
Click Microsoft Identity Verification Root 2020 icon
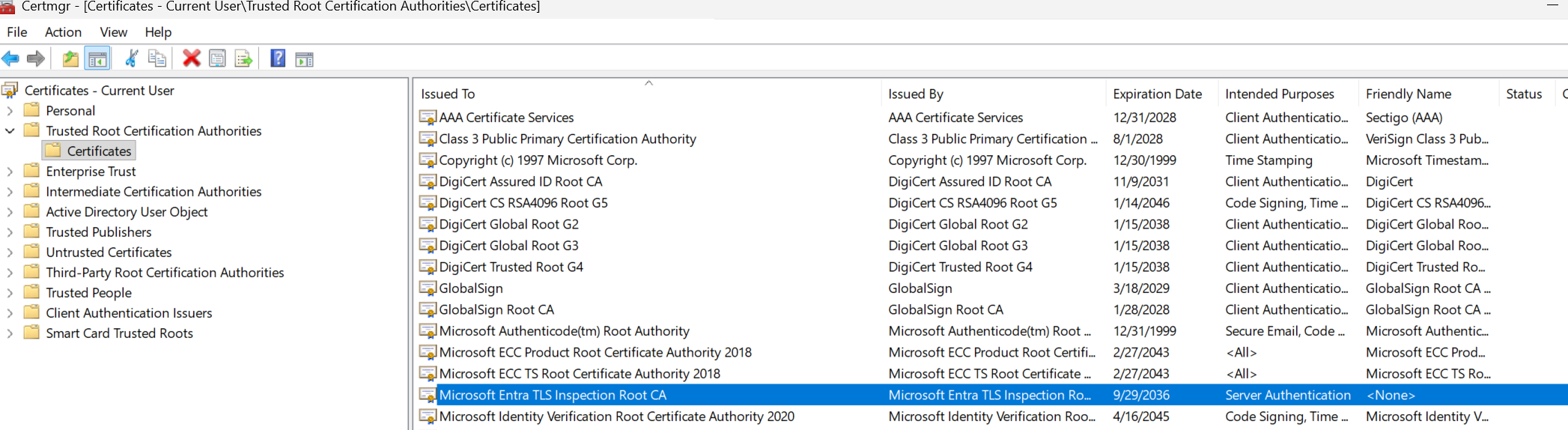[428, 417]
